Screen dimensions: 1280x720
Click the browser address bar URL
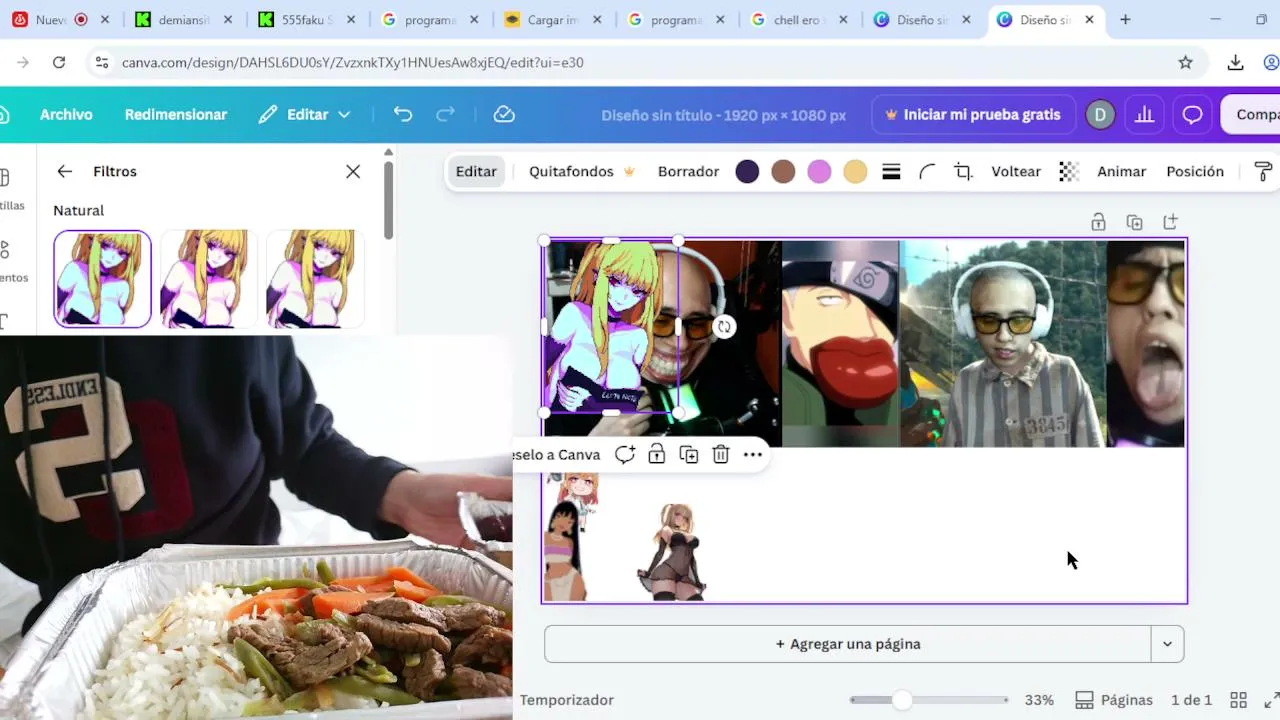352,62
